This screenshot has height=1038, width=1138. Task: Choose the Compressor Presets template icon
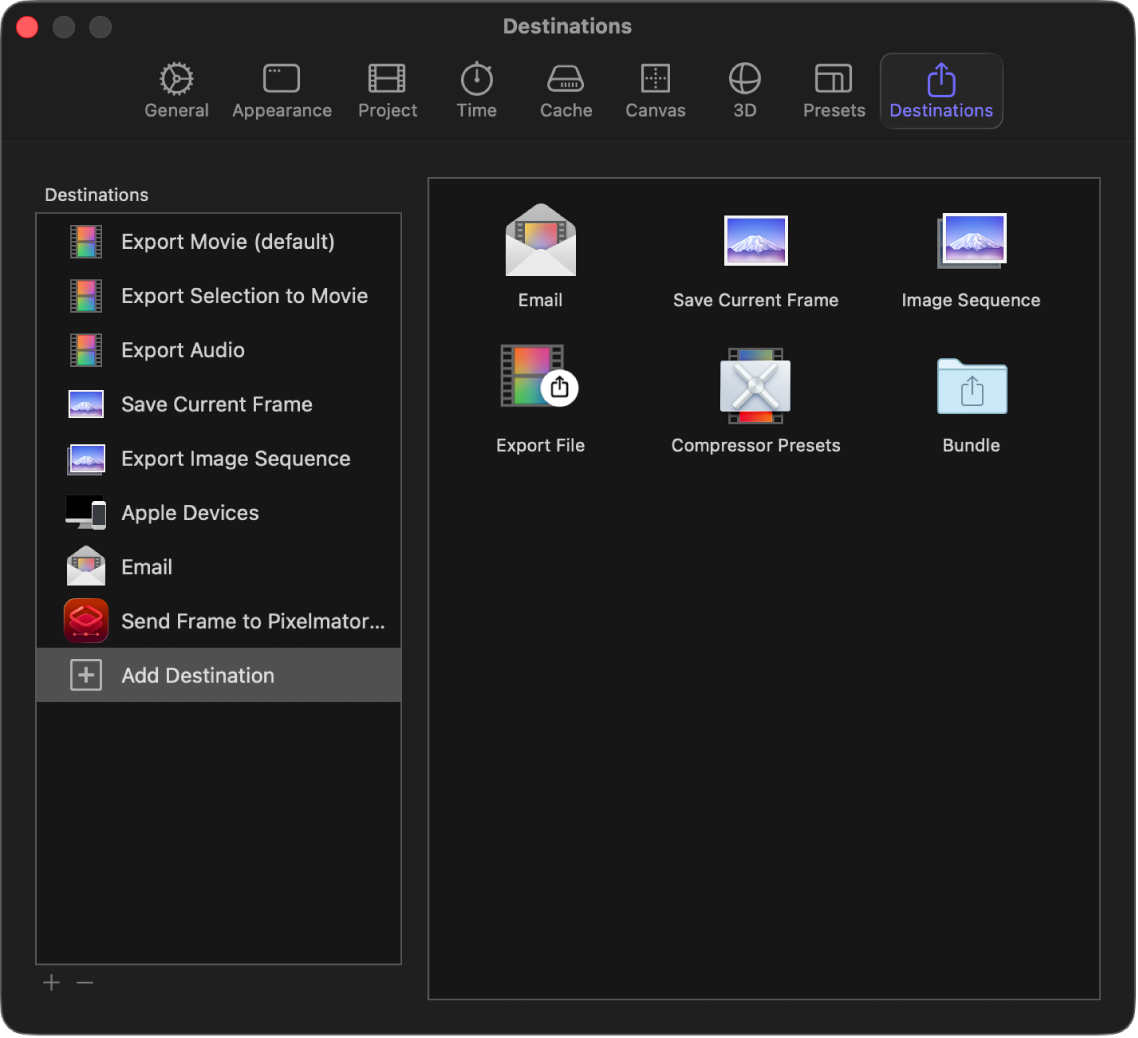coord(756,385)
